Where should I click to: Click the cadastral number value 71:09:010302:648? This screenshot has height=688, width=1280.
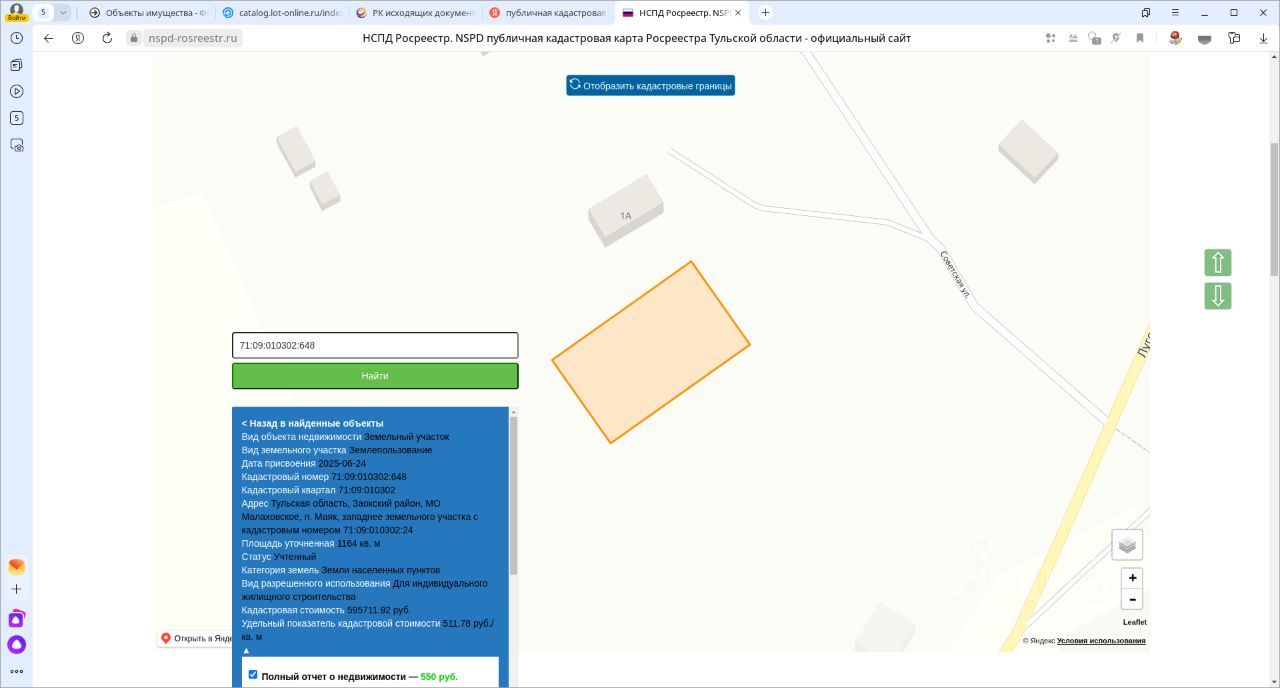pyautogui.click(x=368, y=477)
